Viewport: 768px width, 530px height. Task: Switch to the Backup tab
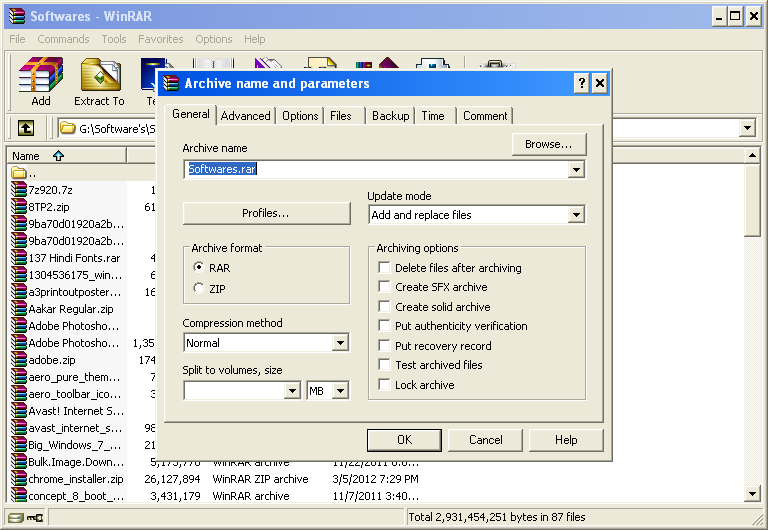coord(390,116)
